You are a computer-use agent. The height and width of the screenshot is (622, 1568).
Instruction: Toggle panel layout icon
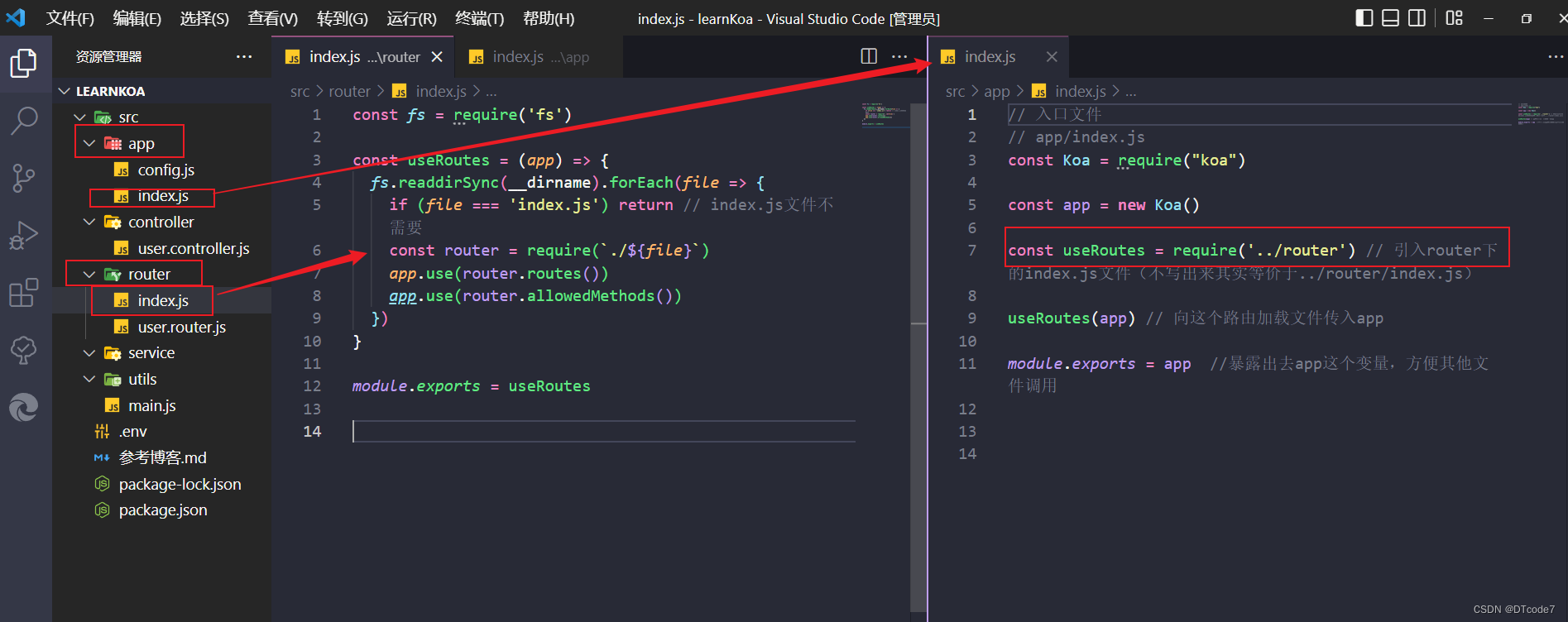(1391, 18)
